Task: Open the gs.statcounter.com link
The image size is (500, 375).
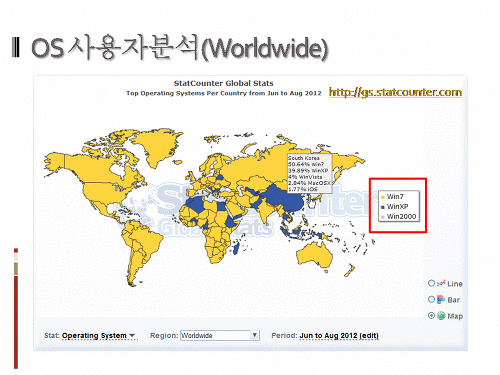Action: tap(395, 92)
